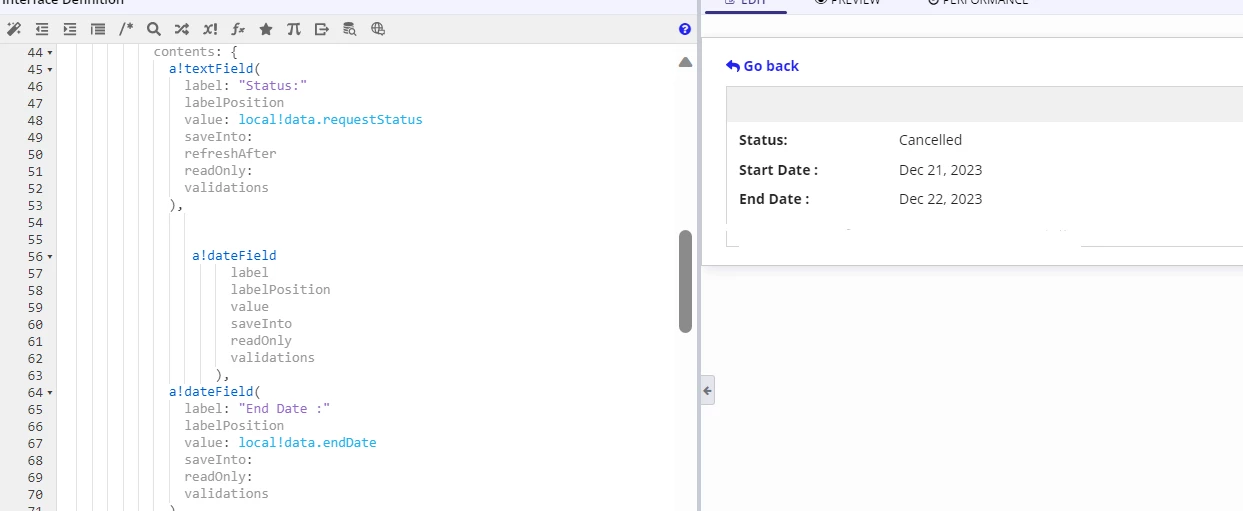Collapse code fold at line 45
Screen dimensions: 1243x511
[50, 69]
